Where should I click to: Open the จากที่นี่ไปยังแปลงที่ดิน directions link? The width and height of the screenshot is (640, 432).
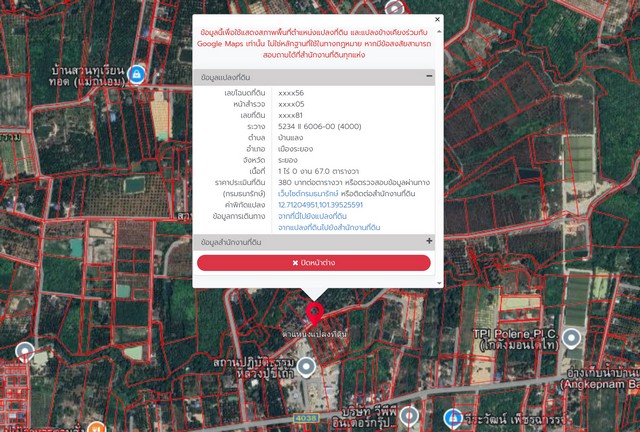click(312, 216)
